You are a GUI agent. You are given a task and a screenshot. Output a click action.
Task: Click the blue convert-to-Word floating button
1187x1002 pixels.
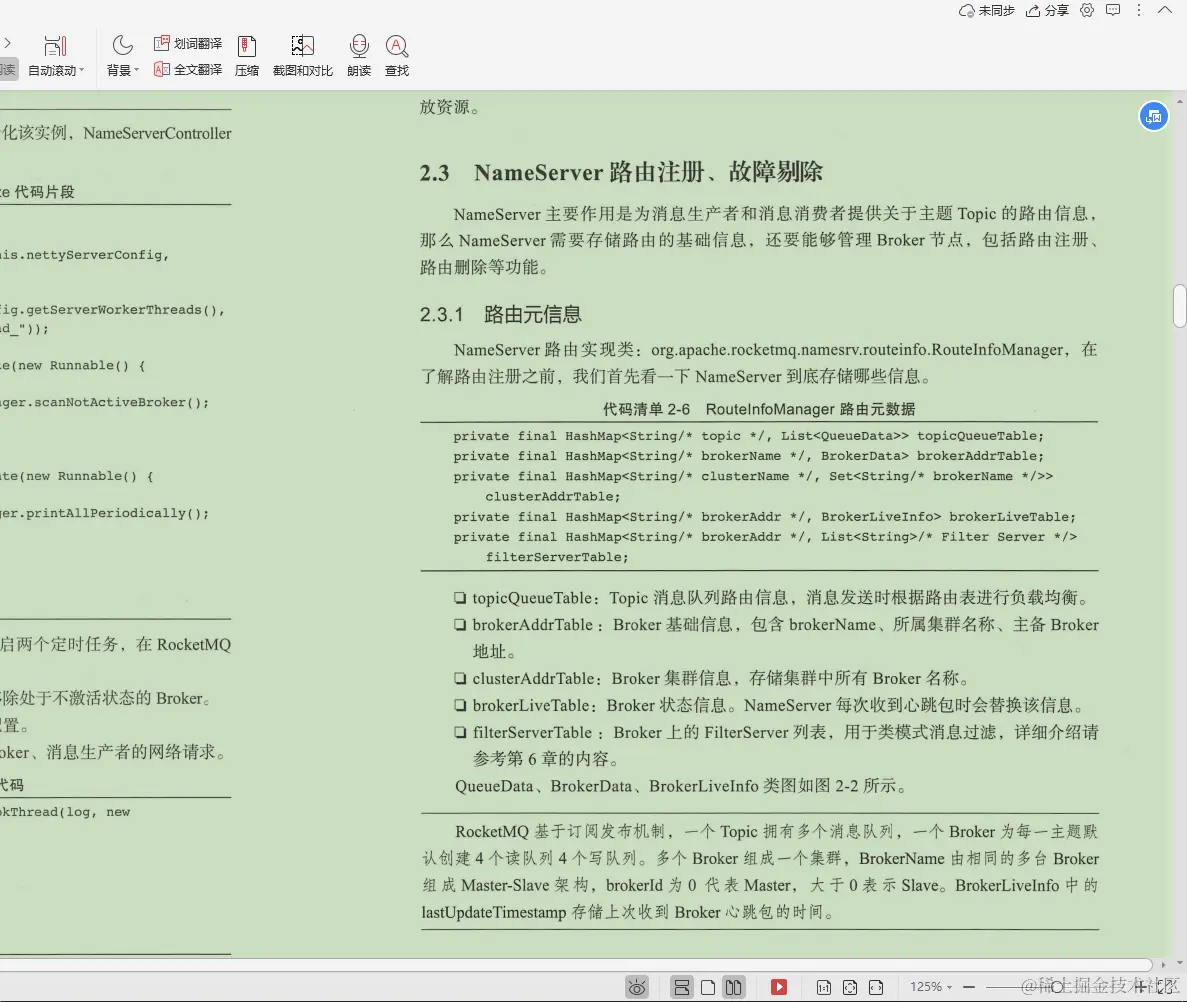(x=1153, y=116)
